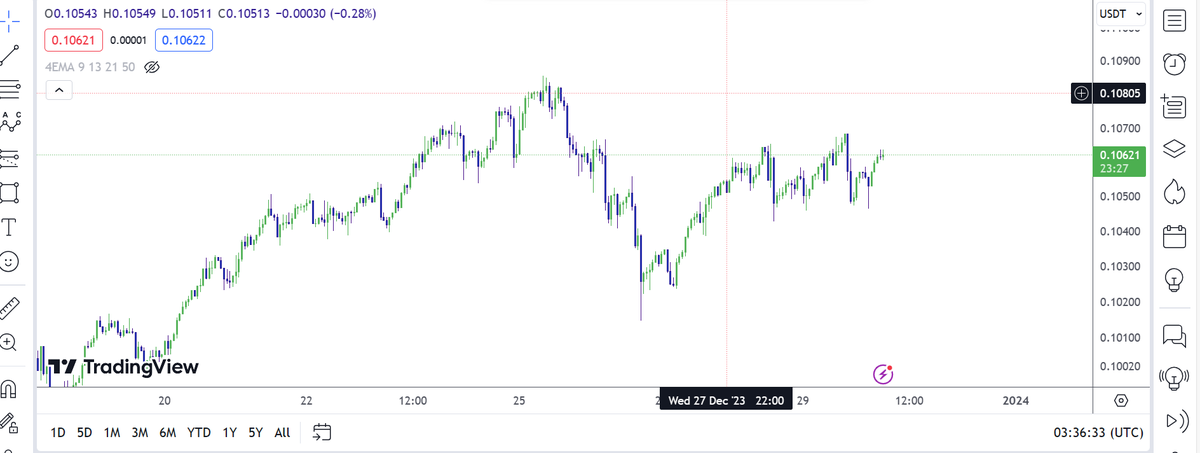
Task: Toggle 4EMA indicator visibility eye icon
Action: click(x=152, y=68)
